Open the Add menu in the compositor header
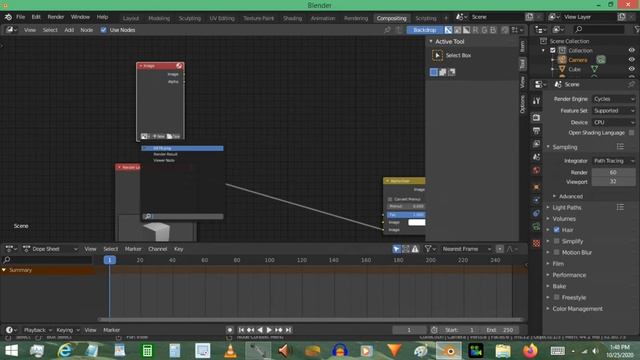The image size is (640, 360). pos(69,30)
